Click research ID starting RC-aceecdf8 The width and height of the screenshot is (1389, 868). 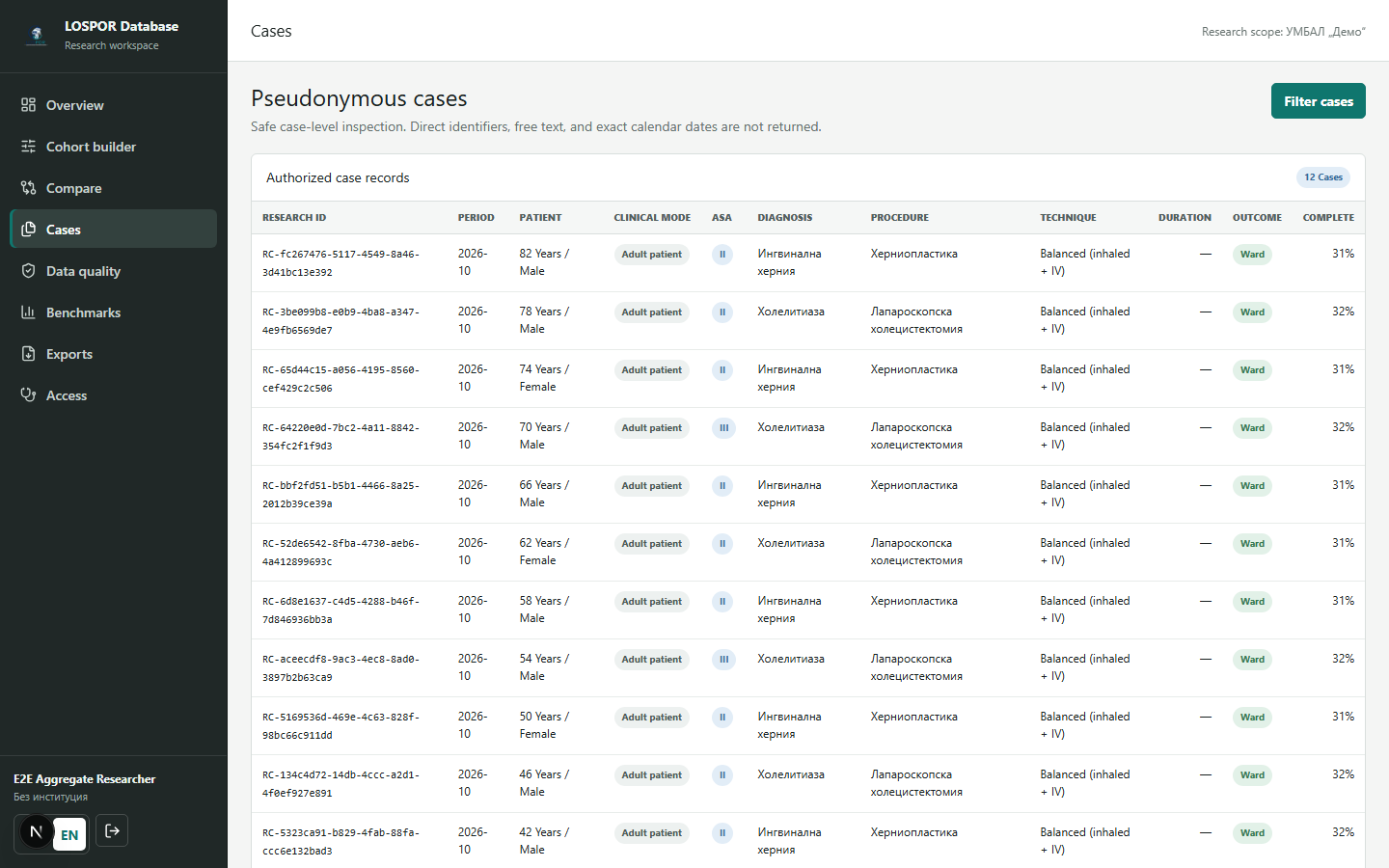pos(340,668)
